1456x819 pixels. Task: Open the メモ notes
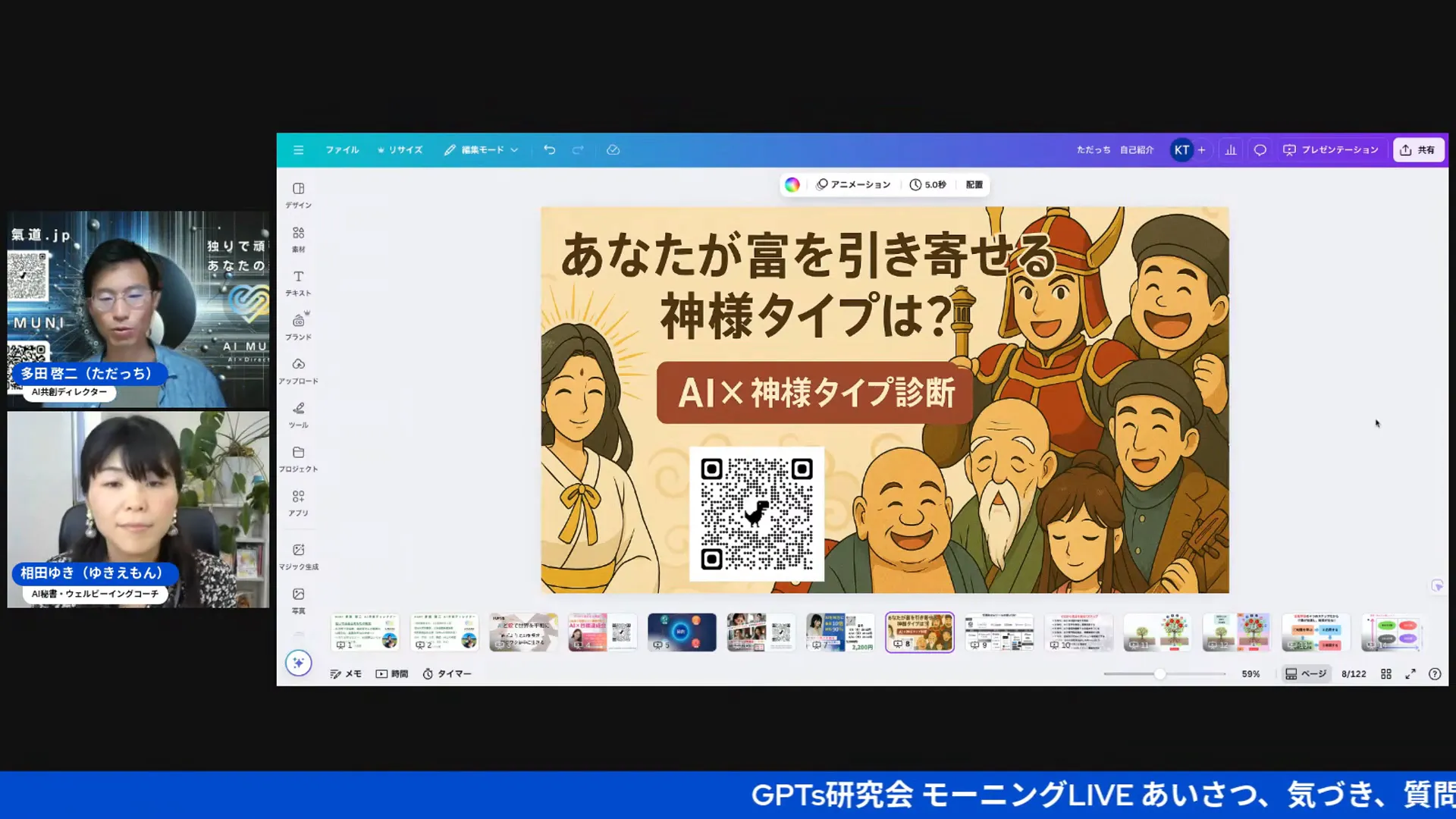pyautogui.click(x=346, y=673)
